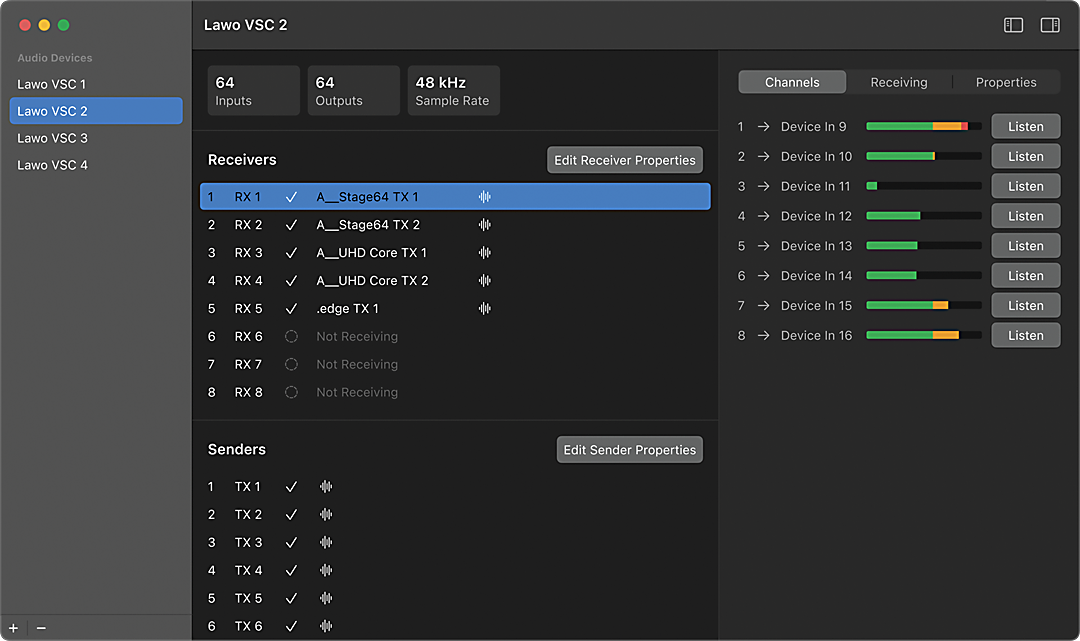
Task: Toggle the TX 4 sender checkmark
Action: click(x=291, y=570)
